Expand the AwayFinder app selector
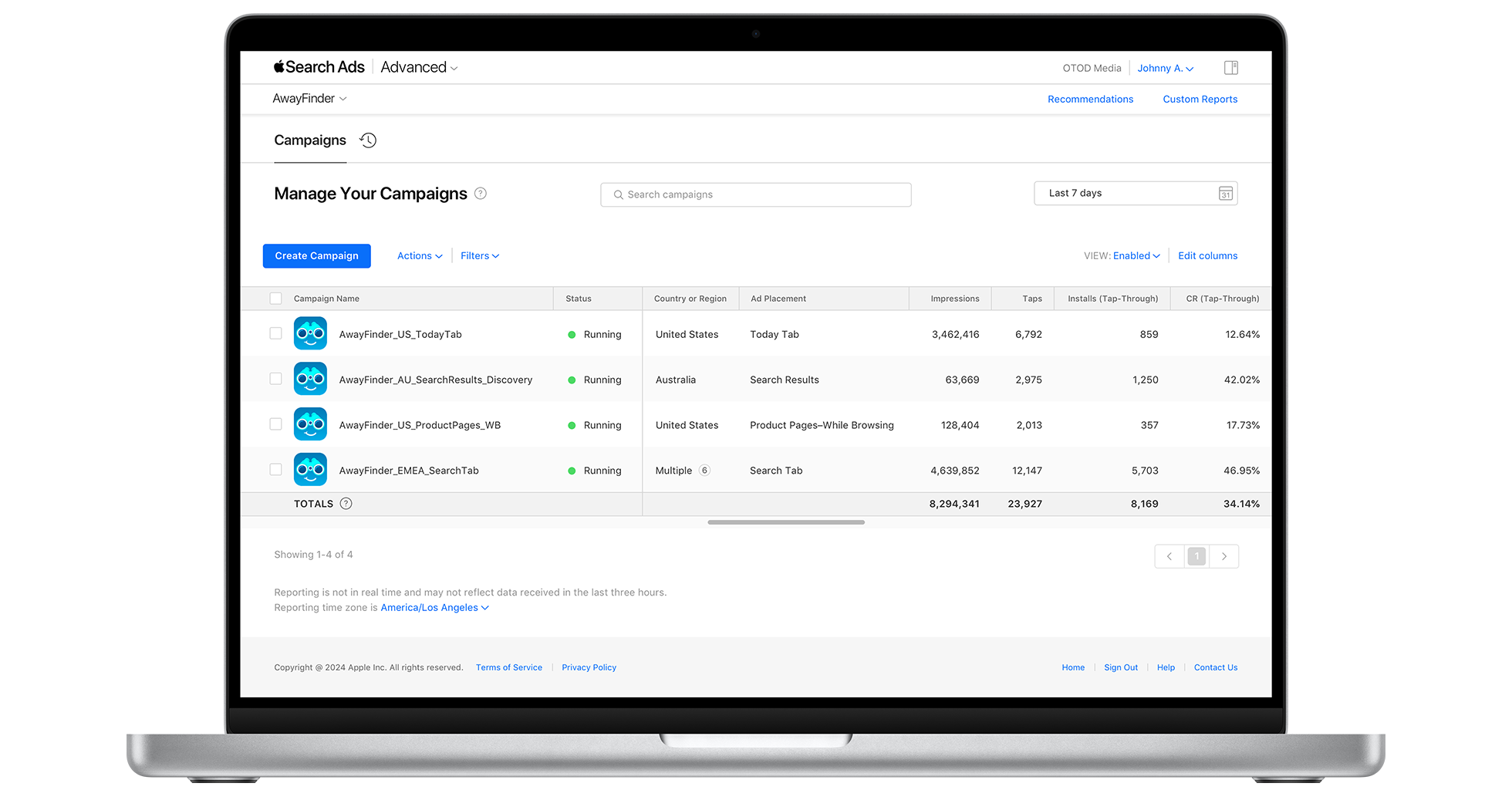The width and height of the screenshot is (1512, 790). tap(309, 99)
